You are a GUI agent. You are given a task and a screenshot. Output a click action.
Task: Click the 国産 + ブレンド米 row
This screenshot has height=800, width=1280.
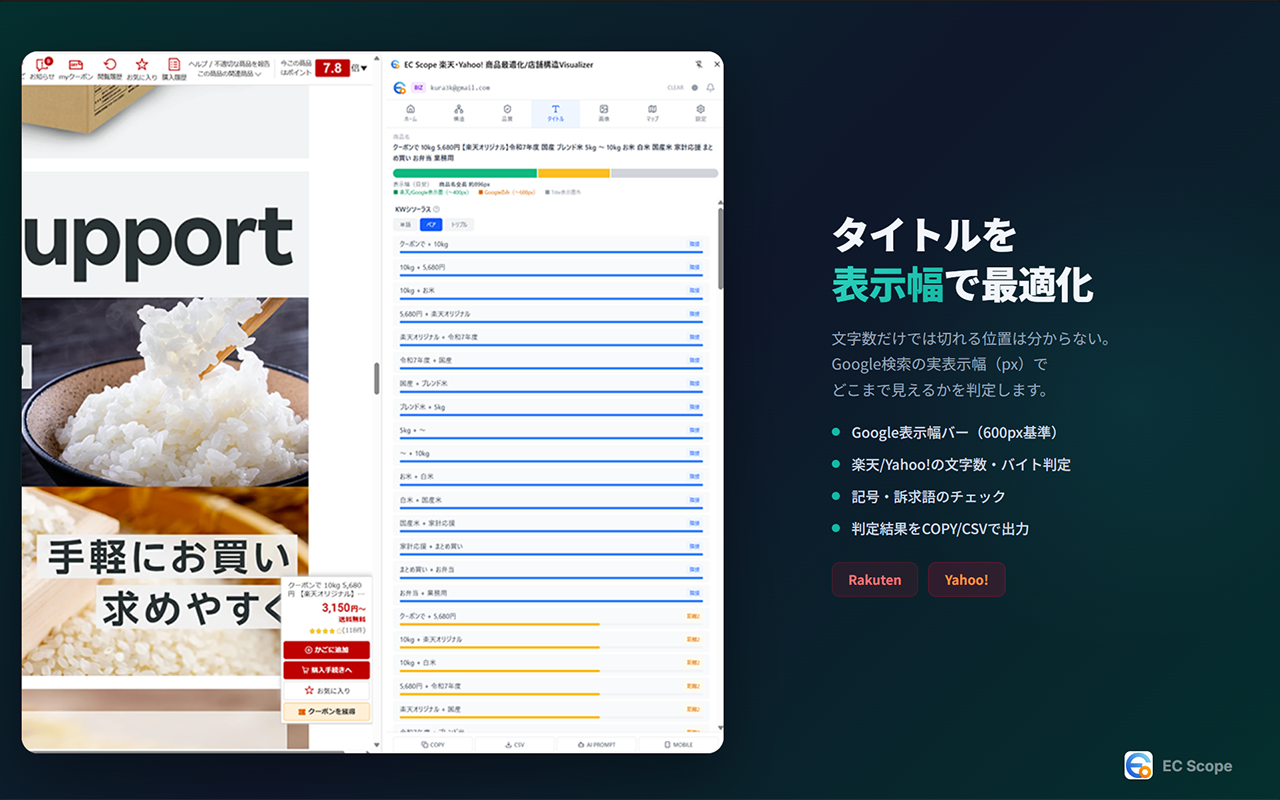[x=551, y=384]
